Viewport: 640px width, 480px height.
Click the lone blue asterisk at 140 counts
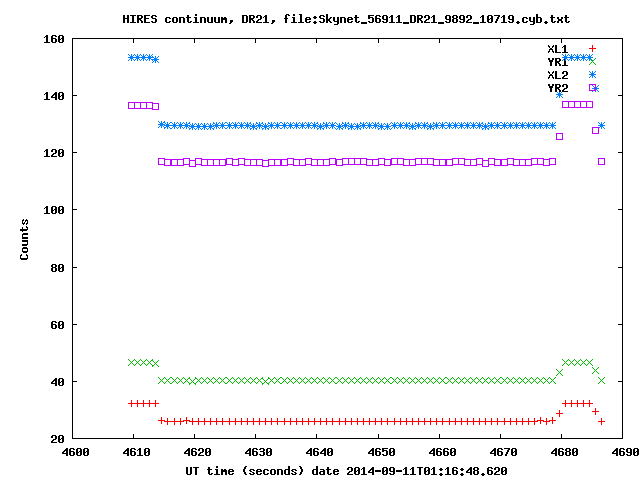pyautogui.click(x=560, y=95)
